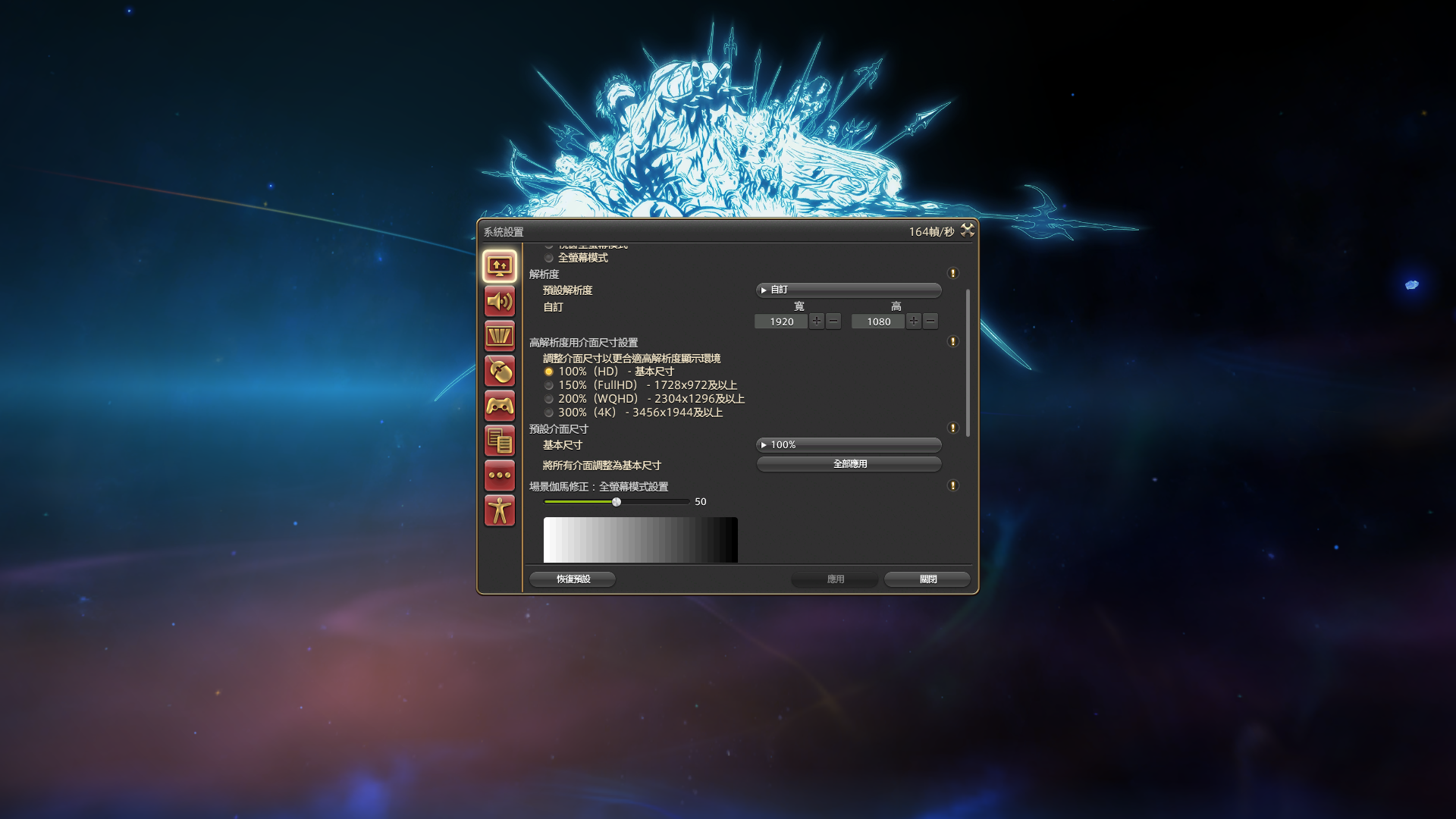Click the info icon beside 解析度 heading

tap(952, 273)
